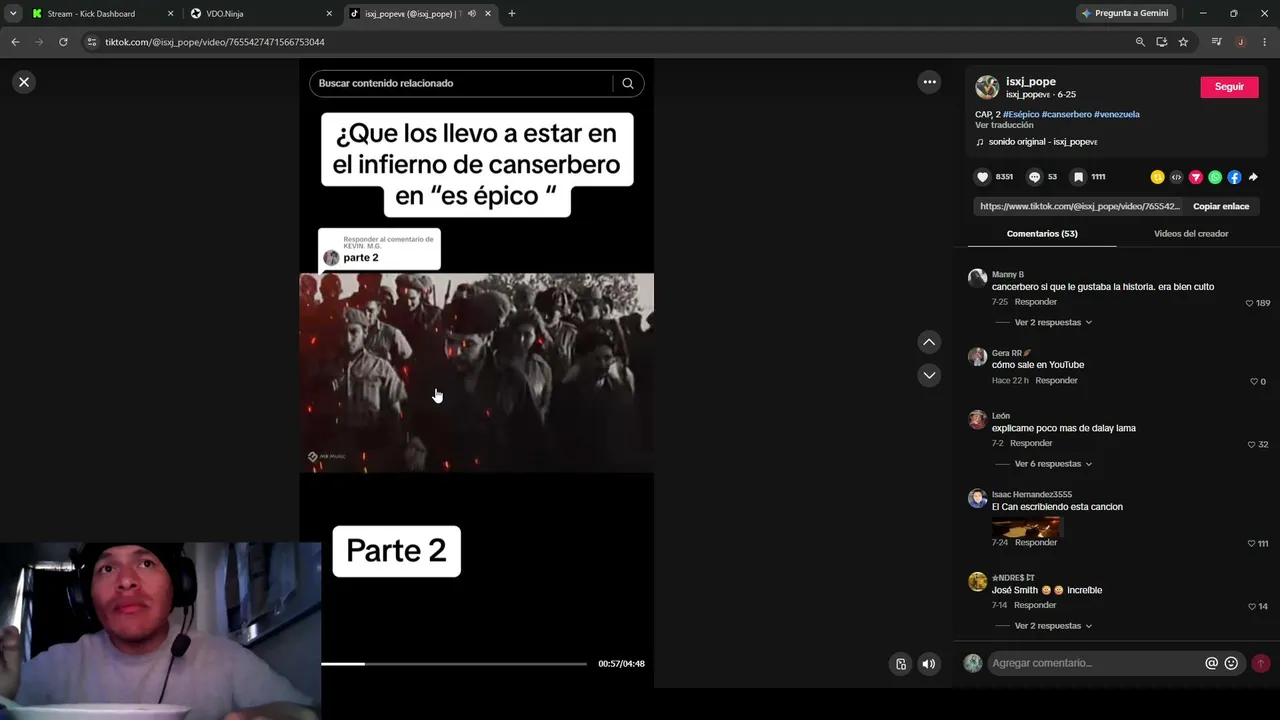Image resolution: width=1280 pixels, height=720 pixels.
Task: Reload the TikTok page
Action: click(63, 42)
